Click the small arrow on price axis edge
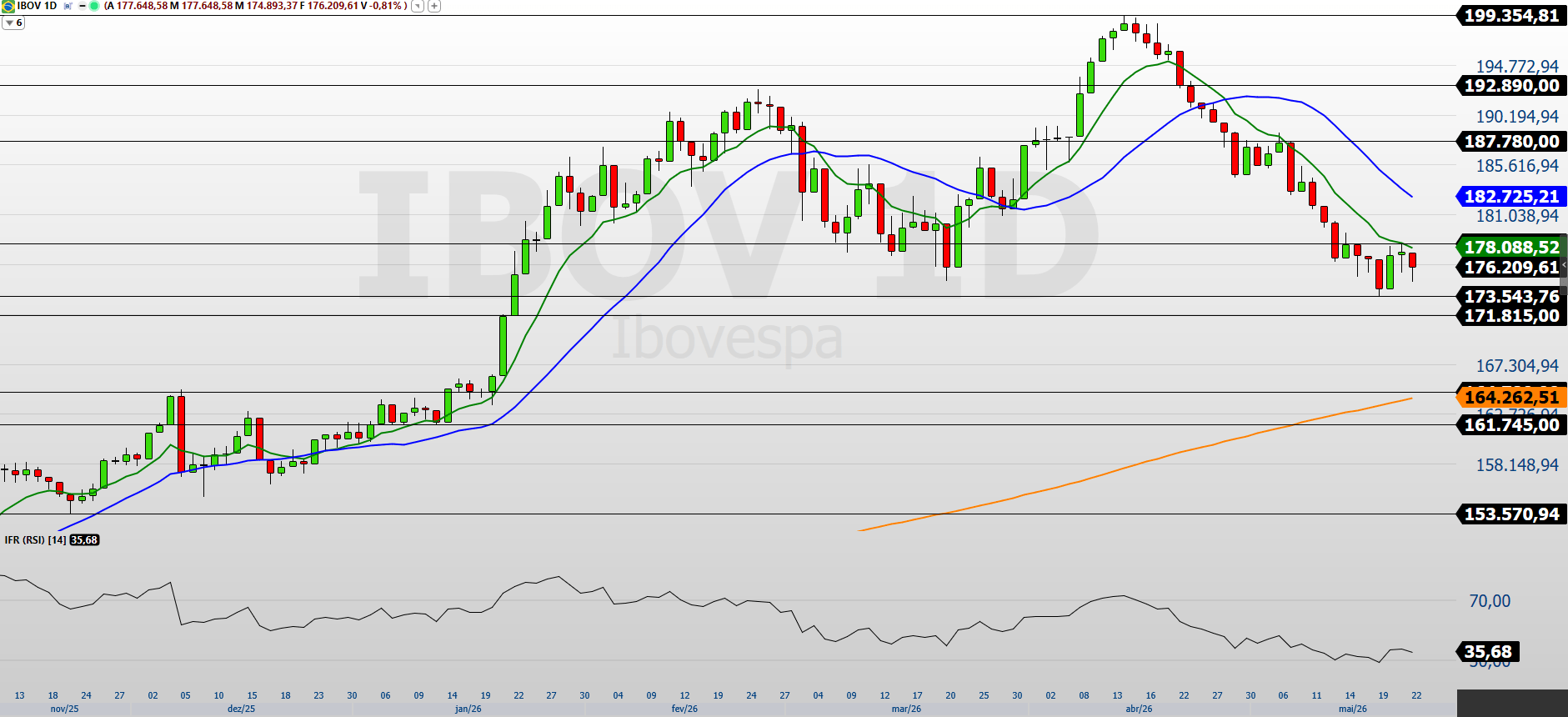Image resolution: width=1568 pixels, height=717 pixels. (x=1564, y=264)
